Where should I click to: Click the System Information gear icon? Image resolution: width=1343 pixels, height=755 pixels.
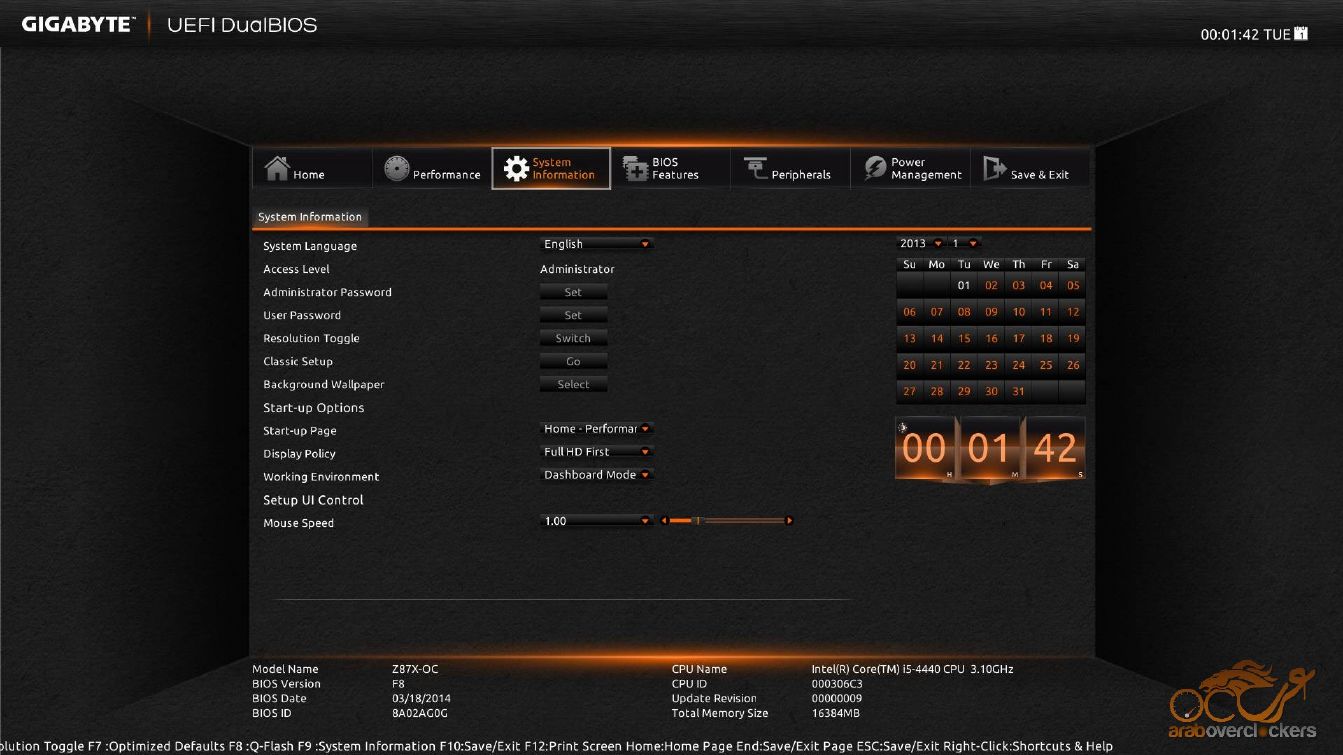coord(516,169)
